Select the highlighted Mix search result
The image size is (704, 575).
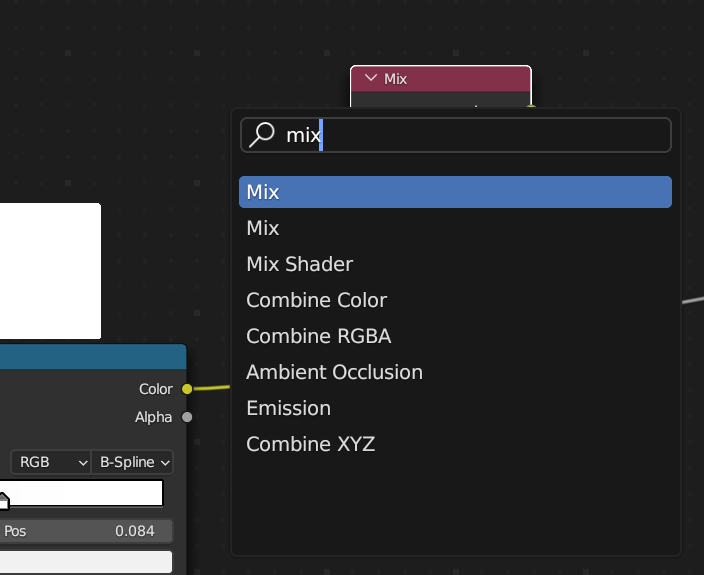click(x=455, y=192)
